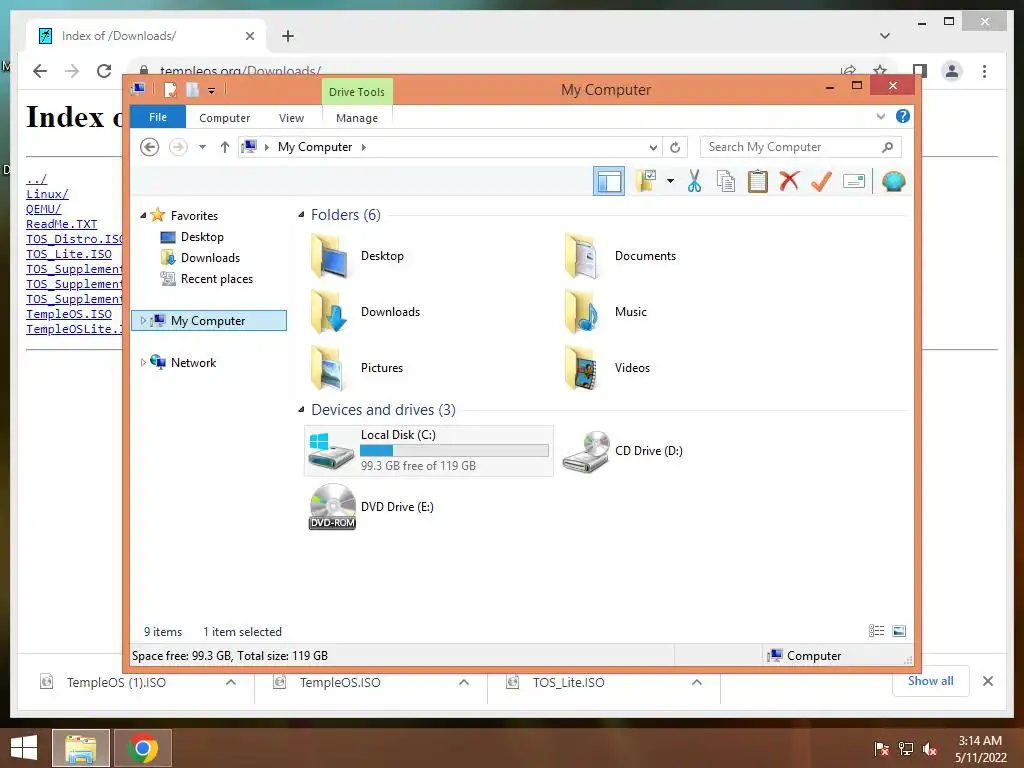Select the Videos folder icon
1024x768 pixels.
tap(607, 368)
